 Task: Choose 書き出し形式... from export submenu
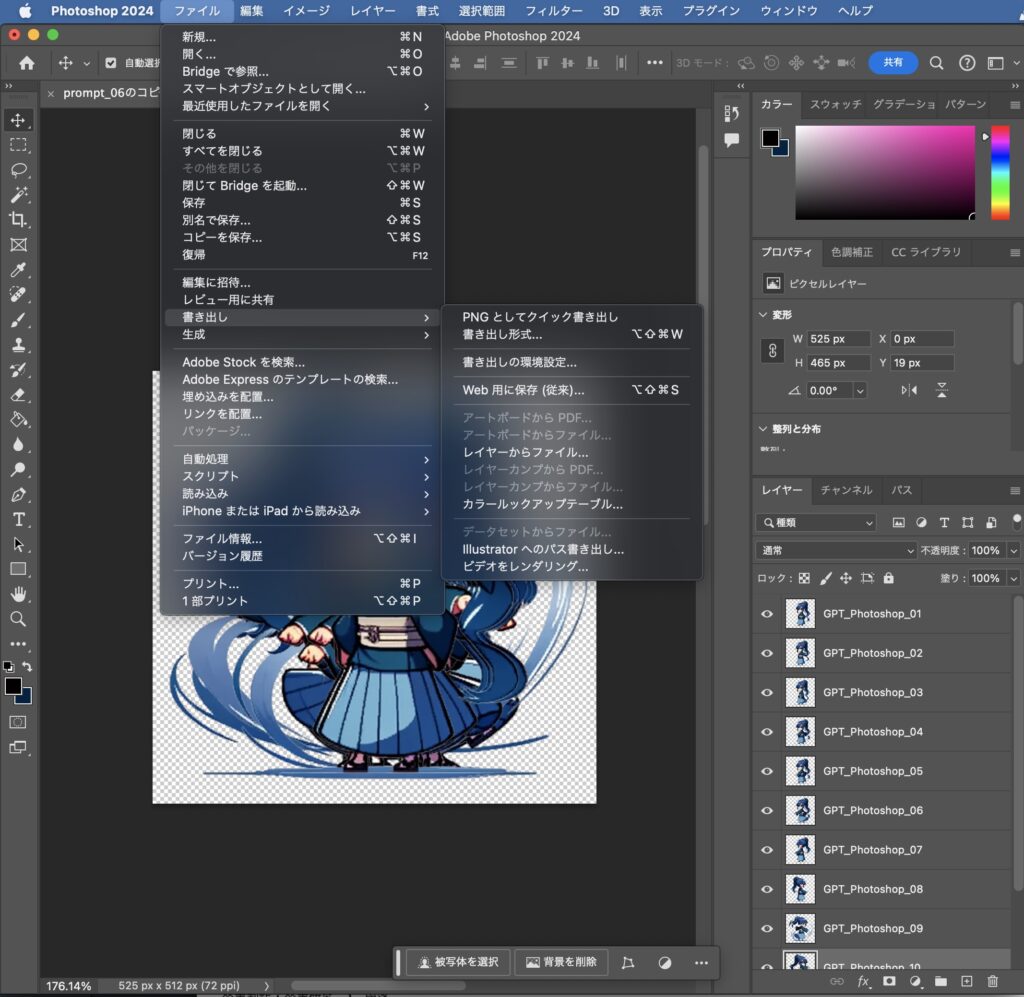(x=502, y=334)
